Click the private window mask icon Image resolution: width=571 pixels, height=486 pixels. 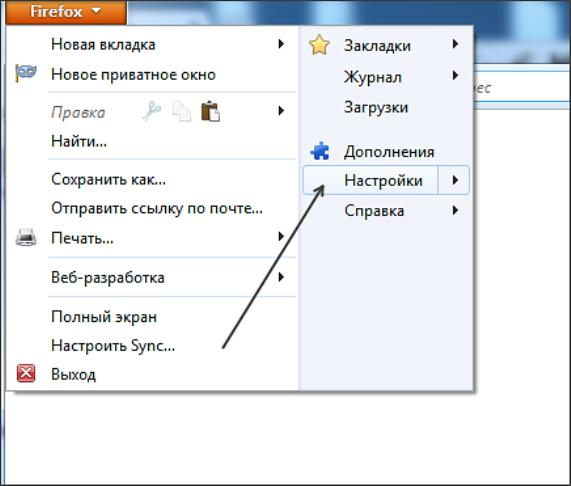pyautogui.click(x=26, y=72)
